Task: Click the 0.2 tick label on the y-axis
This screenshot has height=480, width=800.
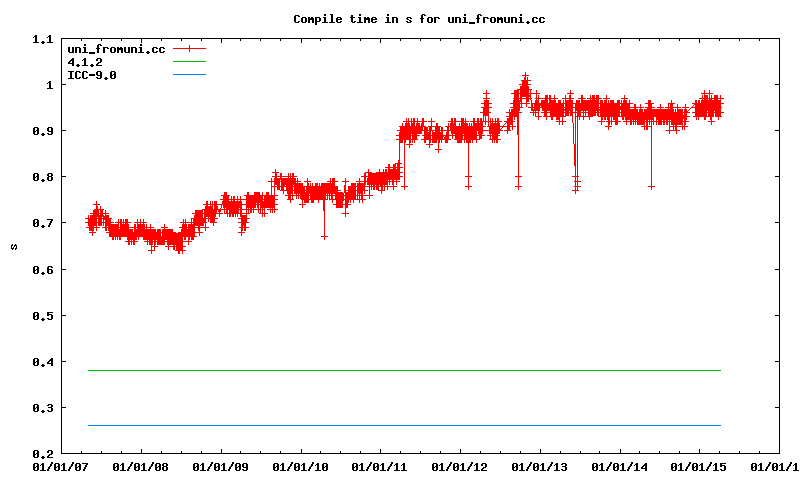Action: pos(42,453)
